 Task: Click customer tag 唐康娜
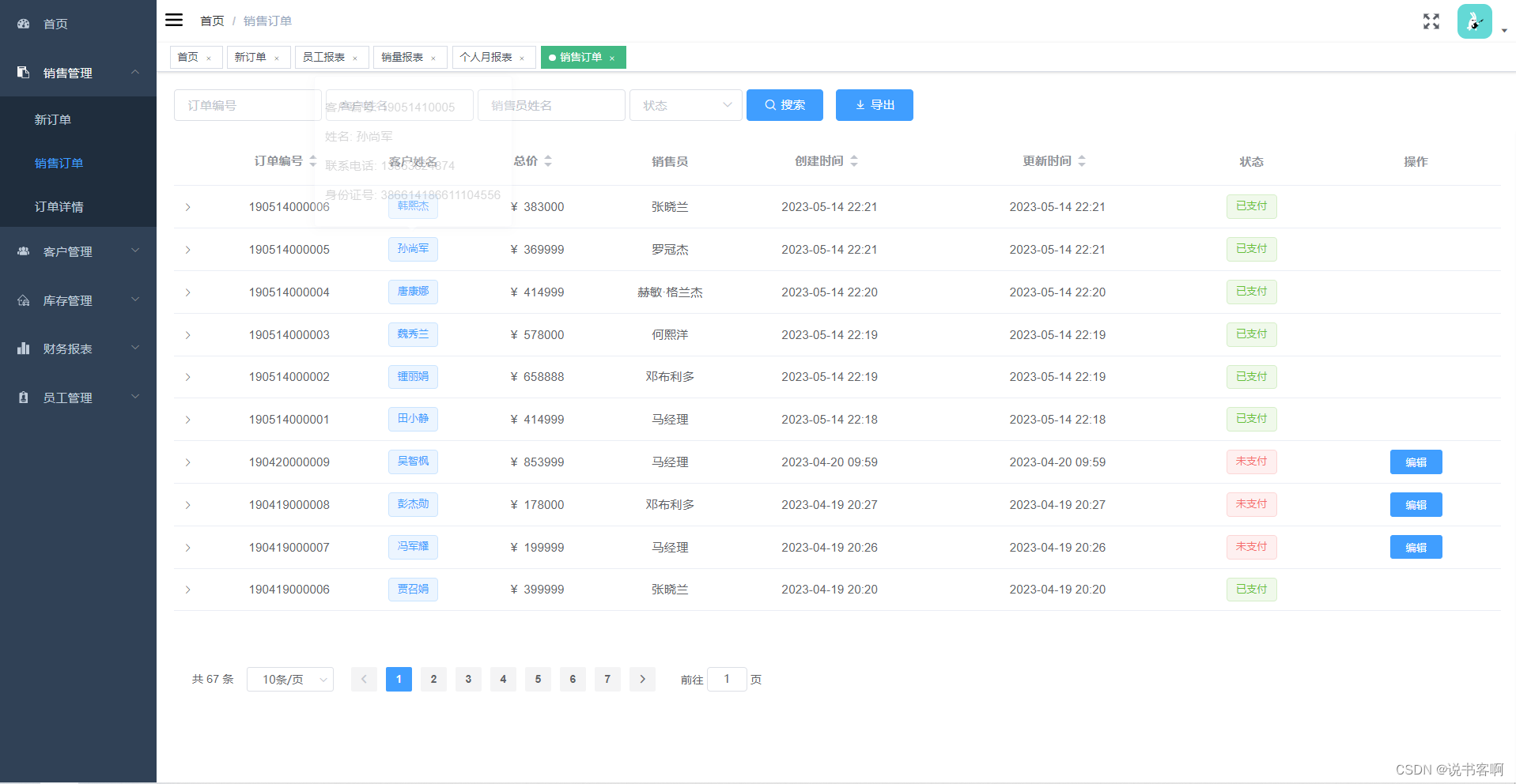pyautogui.click(x=413, y=292)
